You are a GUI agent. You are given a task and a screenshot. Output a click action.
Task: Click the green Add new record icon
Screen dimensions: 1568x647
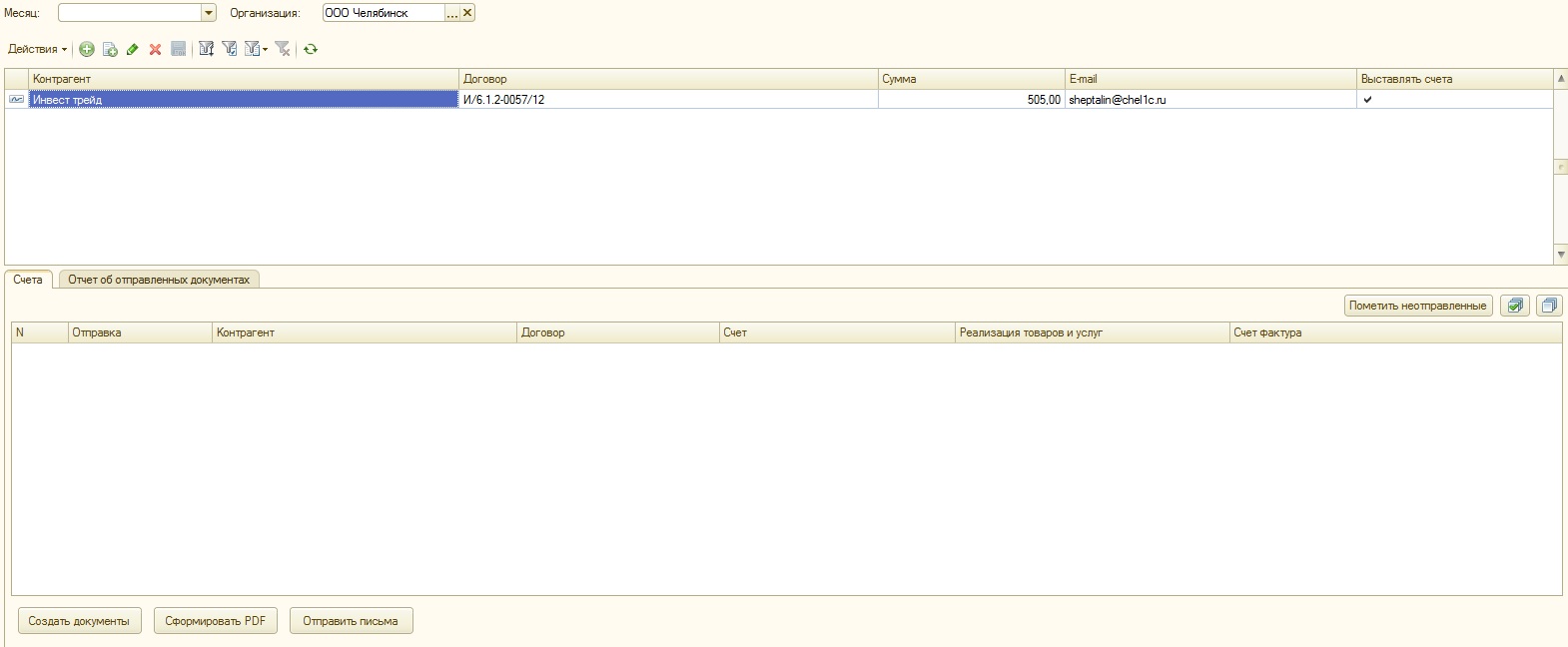coord(87,49)
